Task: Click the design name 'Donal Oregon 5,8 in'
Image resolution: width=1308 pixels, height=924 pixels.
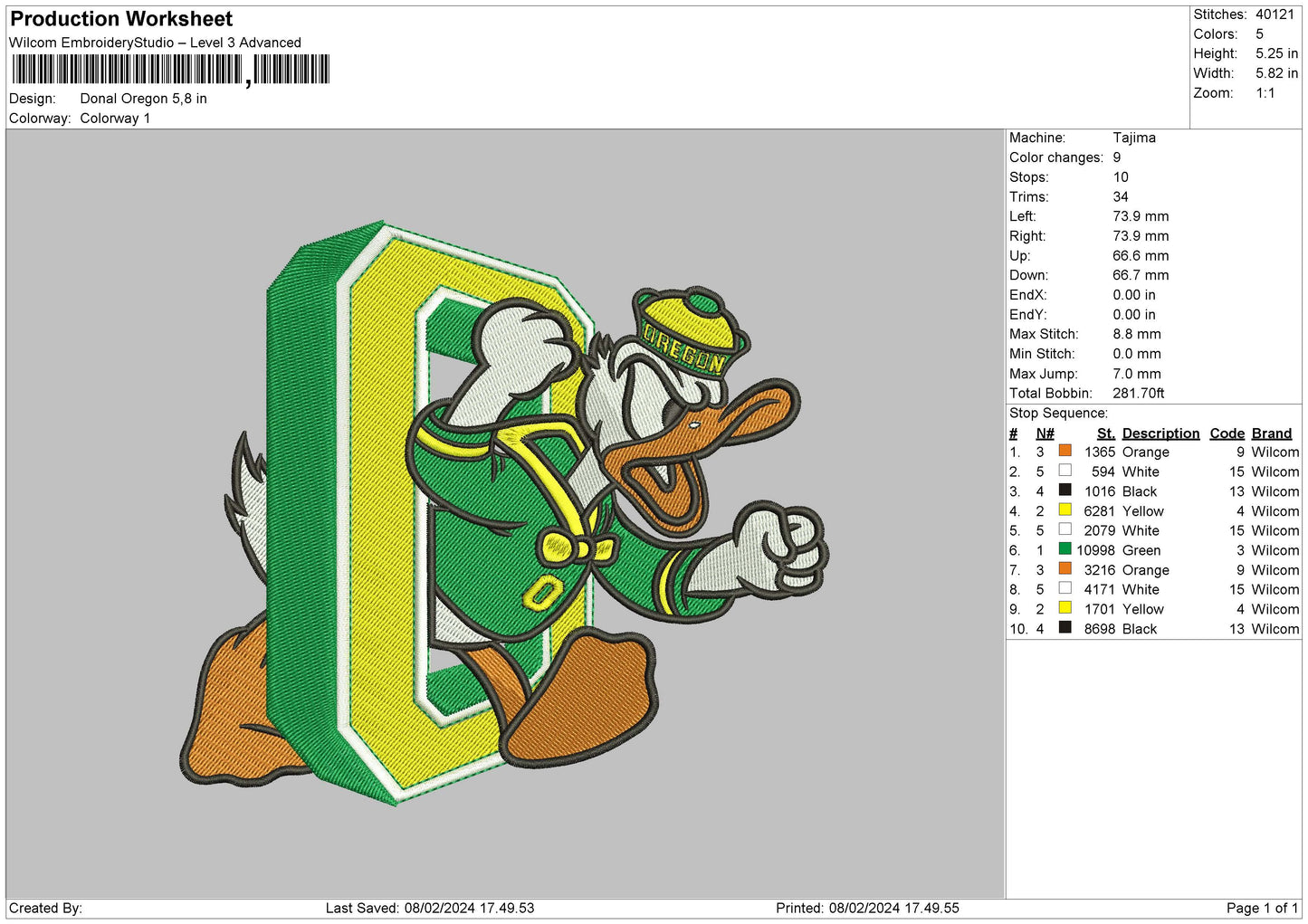Action: 143,99
